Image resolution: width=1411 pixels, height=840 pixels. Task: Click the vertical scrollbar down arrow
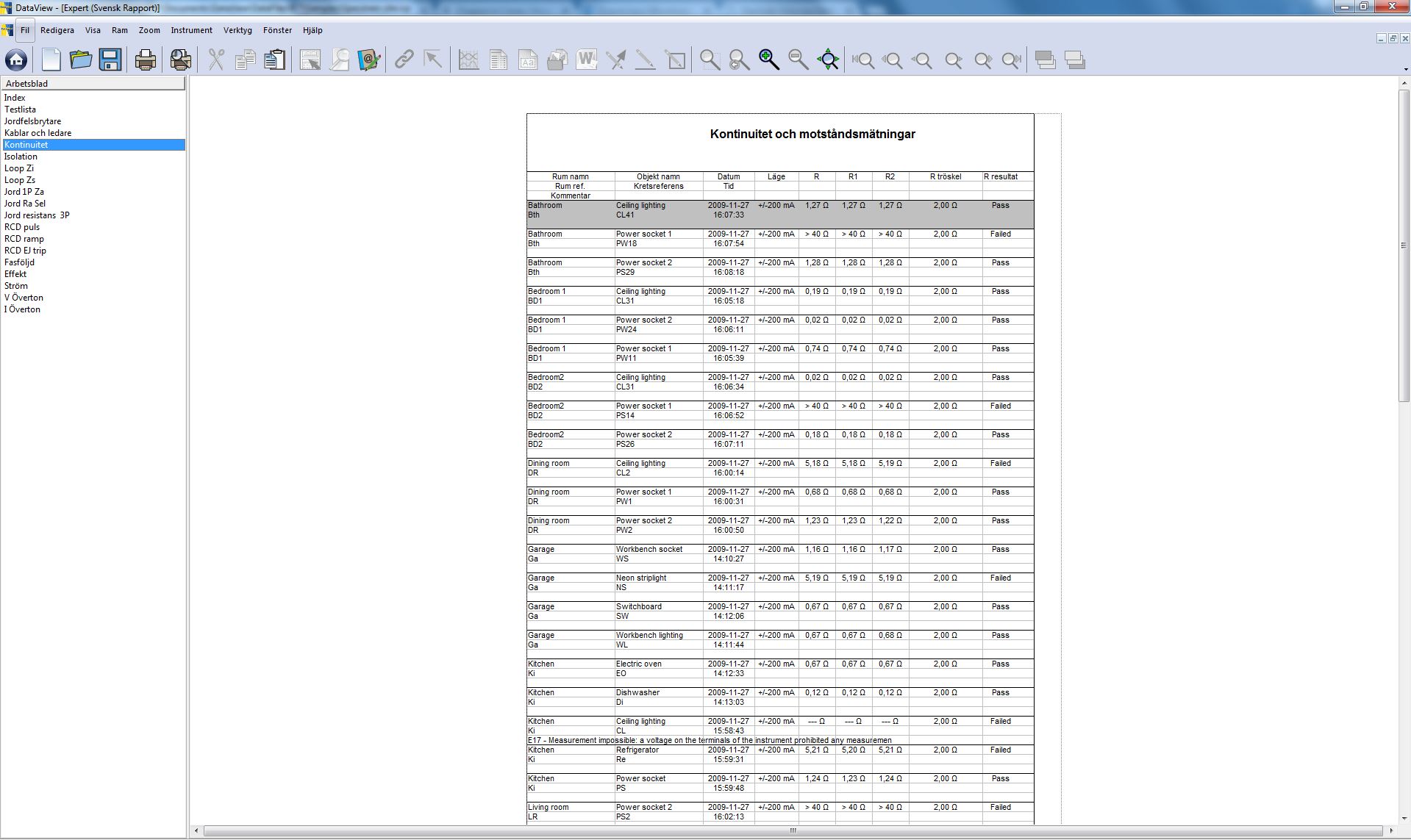coord(1404,818)
